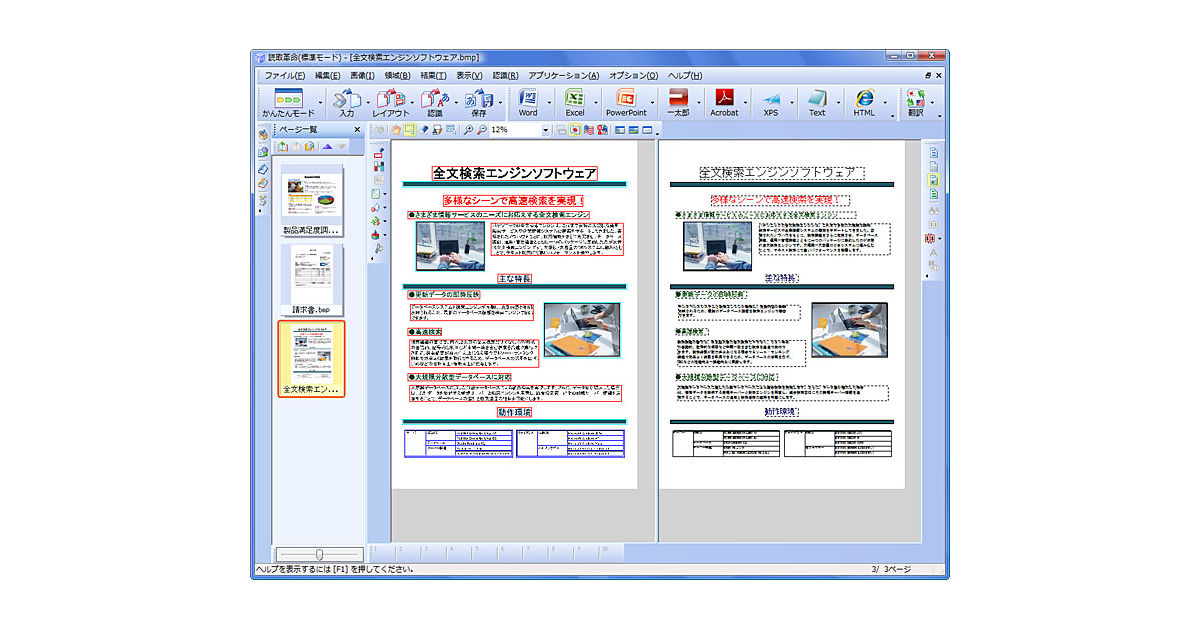The width and height of the screenshot is (1200, 630).
Task: Open the 12% zoom level dropdown
Action: pos(545,130)
